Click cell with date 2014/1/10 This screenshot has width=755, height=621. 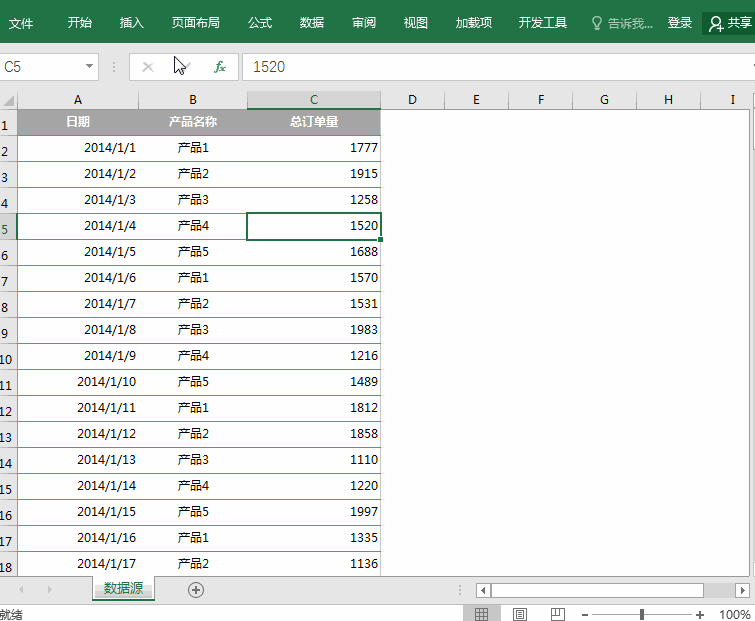pyautogui.click(x=78, y=382)
